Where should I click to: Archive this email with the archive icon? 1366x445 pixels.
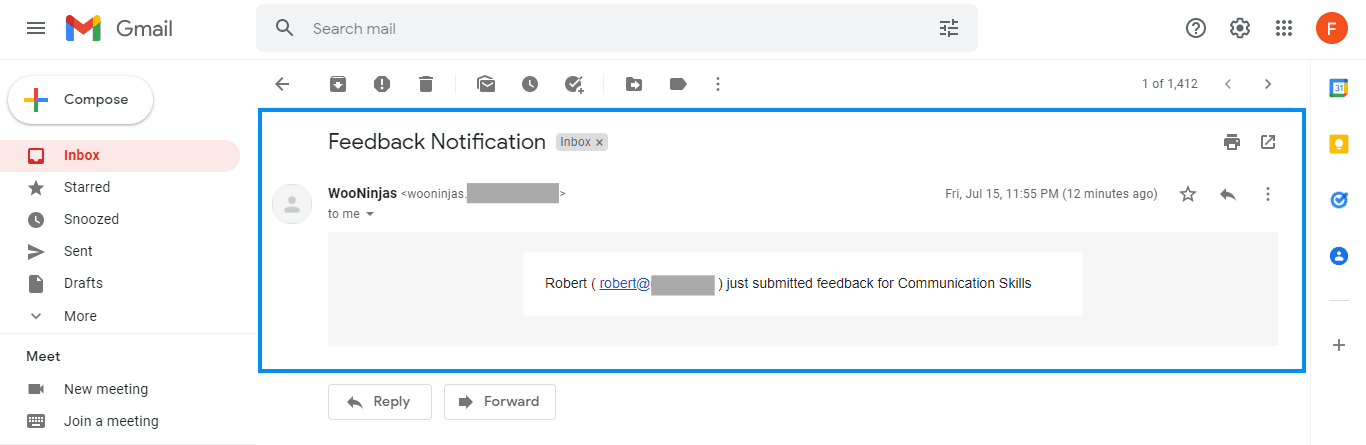pos(338,84)
